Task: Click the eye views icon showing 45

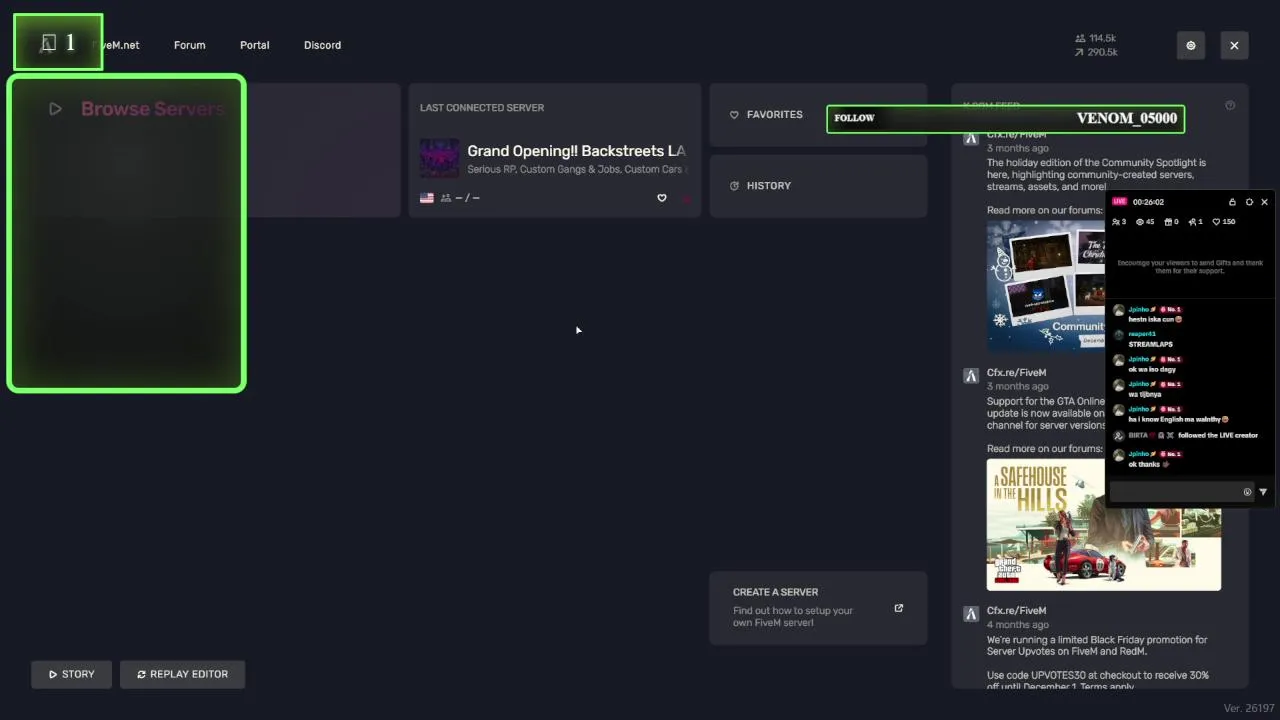Action: 1140,222
